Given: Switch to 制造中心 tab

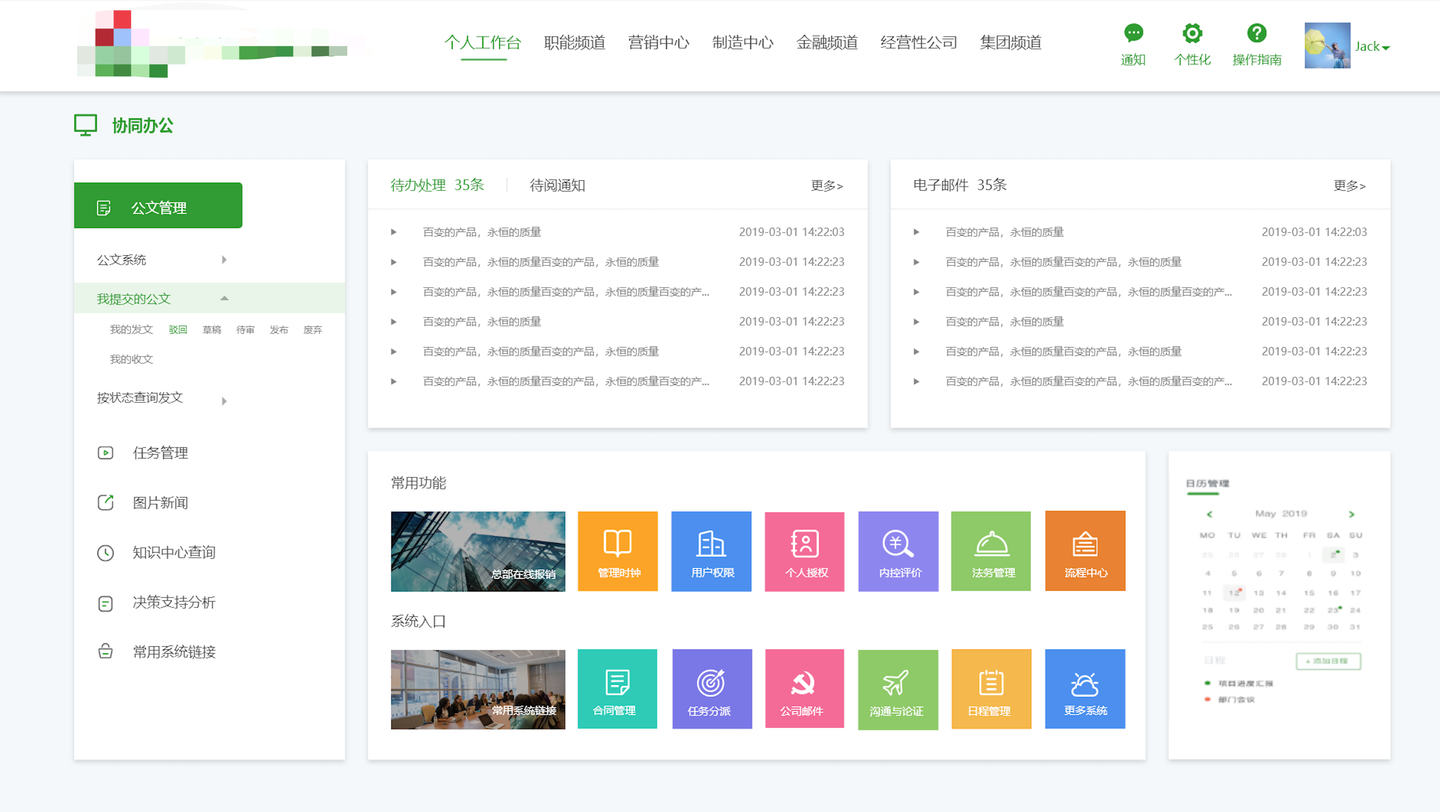Looking at the screenshot, I should [743, 42].
